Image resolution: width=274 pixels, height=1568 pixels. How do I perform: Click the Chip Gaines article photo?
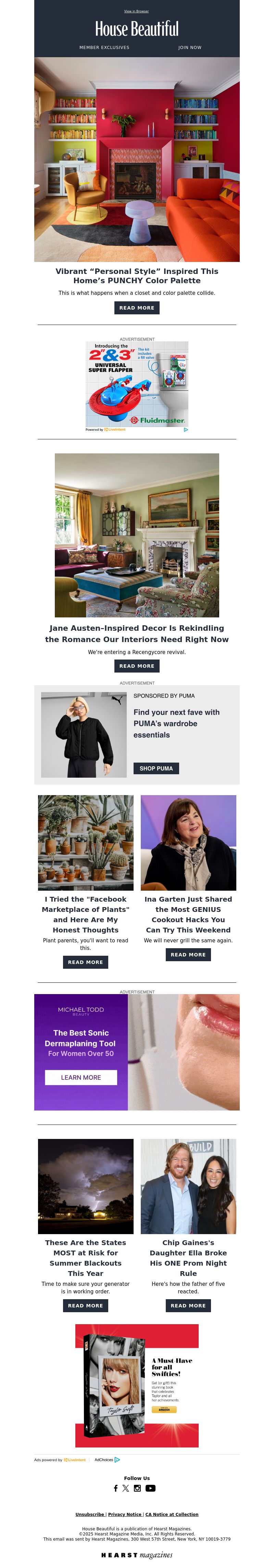188,1186
